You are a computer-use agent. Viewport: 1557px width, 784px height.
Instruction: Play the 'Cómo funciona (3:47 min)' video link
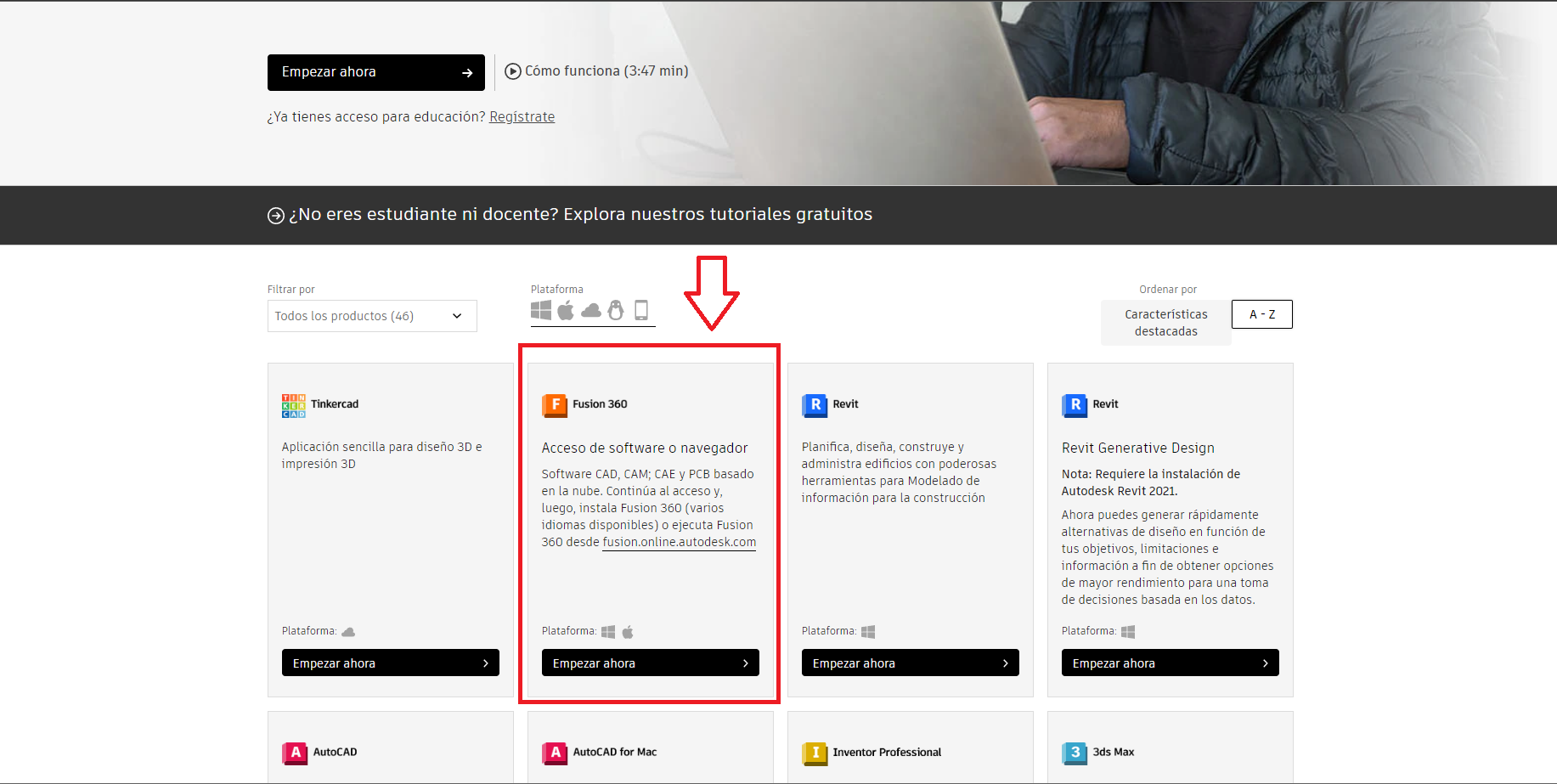click(596, 71)
